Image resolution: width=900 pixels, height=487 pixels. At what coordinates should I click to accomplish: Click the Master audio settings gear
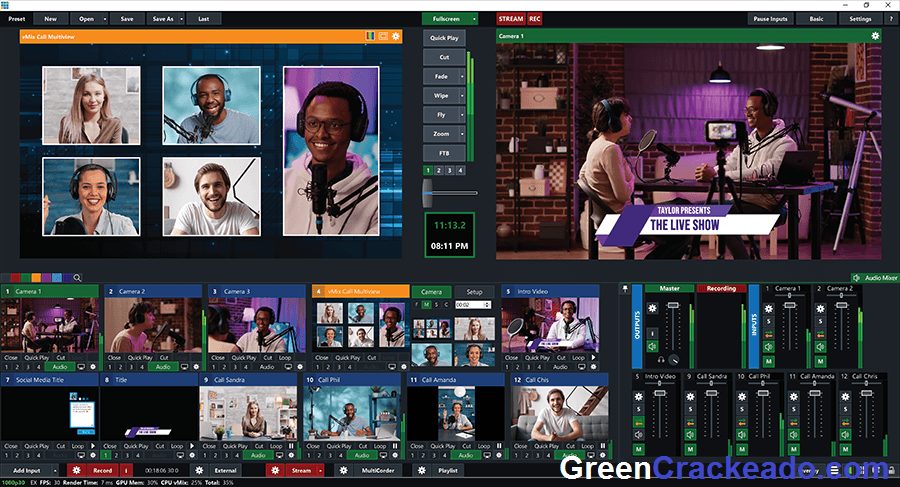click(651, 307)
